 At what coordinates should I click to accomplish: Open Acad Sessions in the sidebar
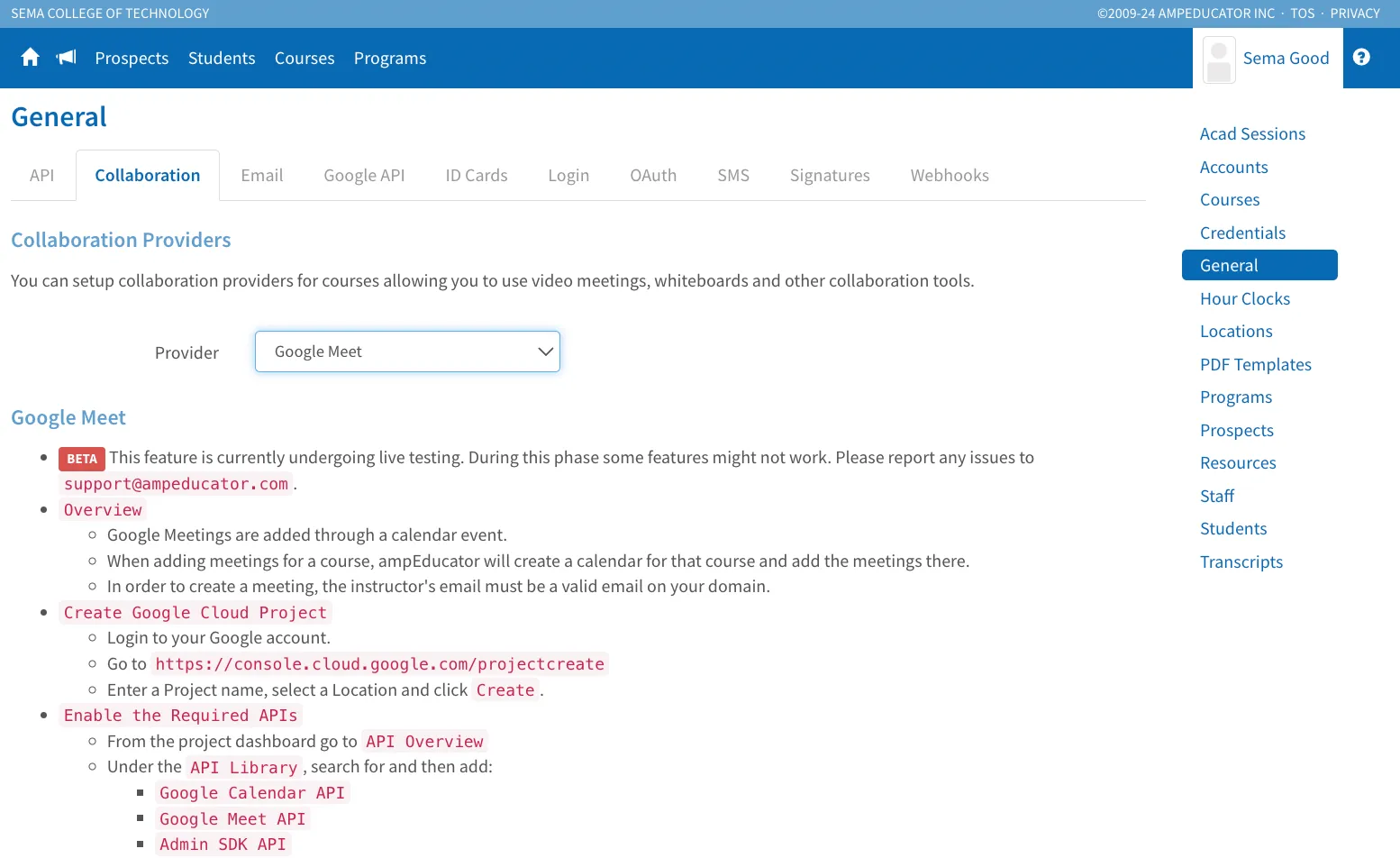click(x=1252, y=133)
